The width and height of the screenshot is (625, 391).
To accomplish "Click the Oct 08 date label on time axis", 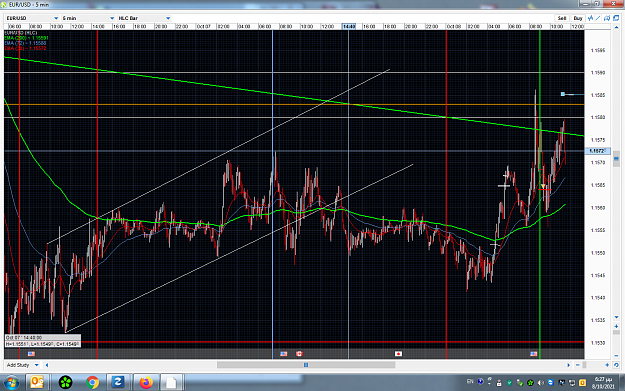I will (454, 26).
